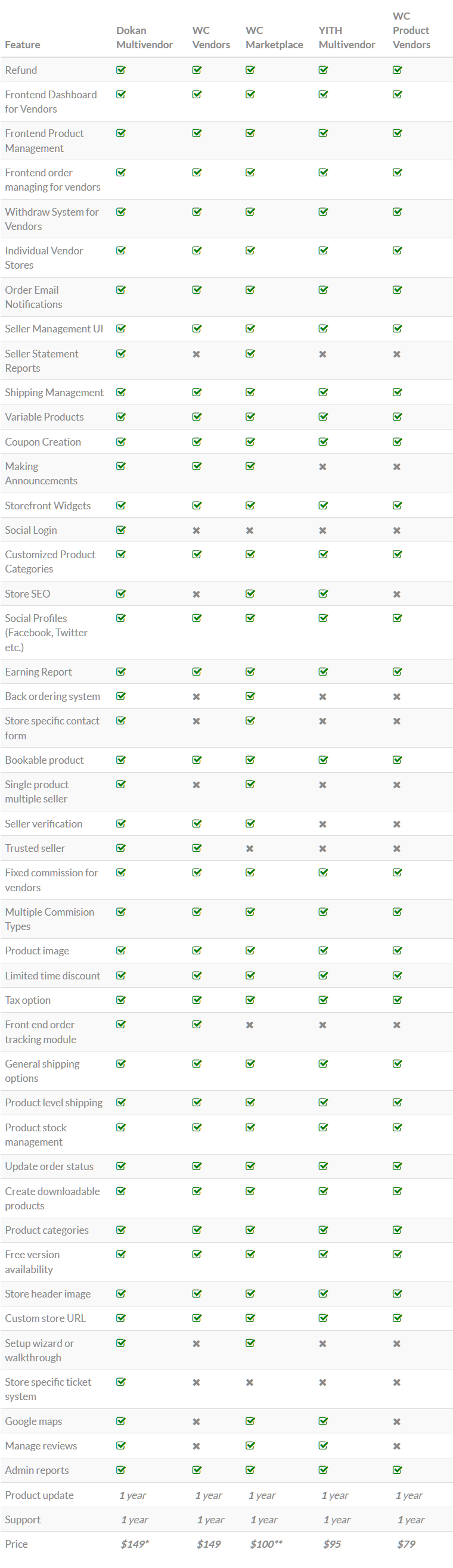Click the YITH Multivendor column header
The width and height of the screenshot is (453, 1568).
(346, 38)
